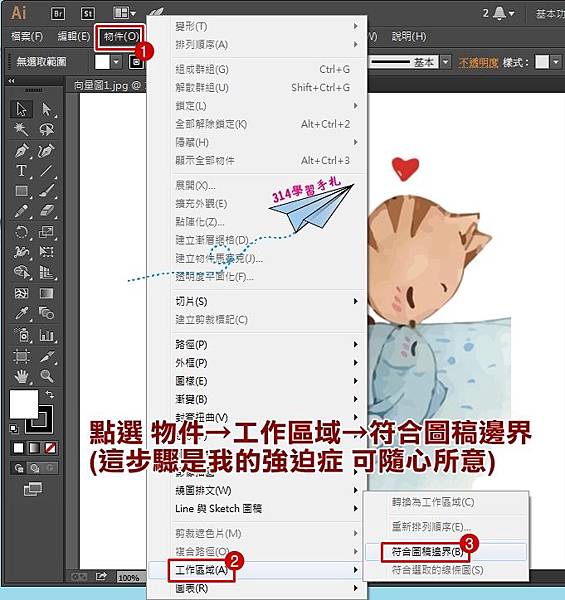Choose the Free Transform tool
Viewport: 565px width, 600px height.
(46, 252)
